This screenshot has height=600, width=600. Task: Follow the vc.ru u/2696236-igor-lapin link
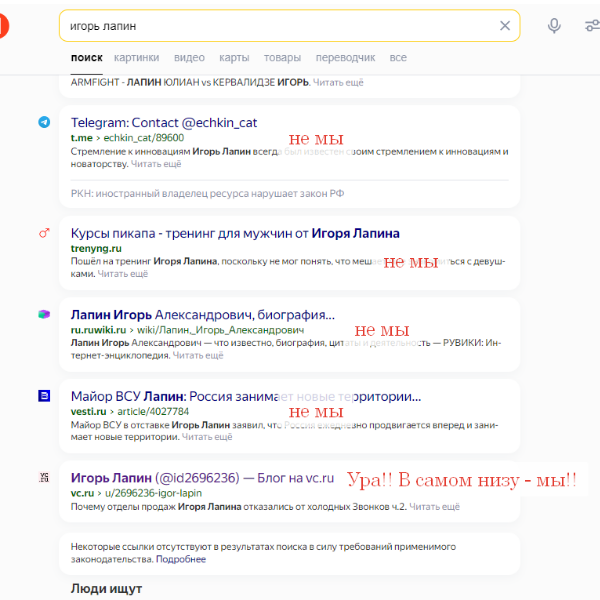[136, 493]
